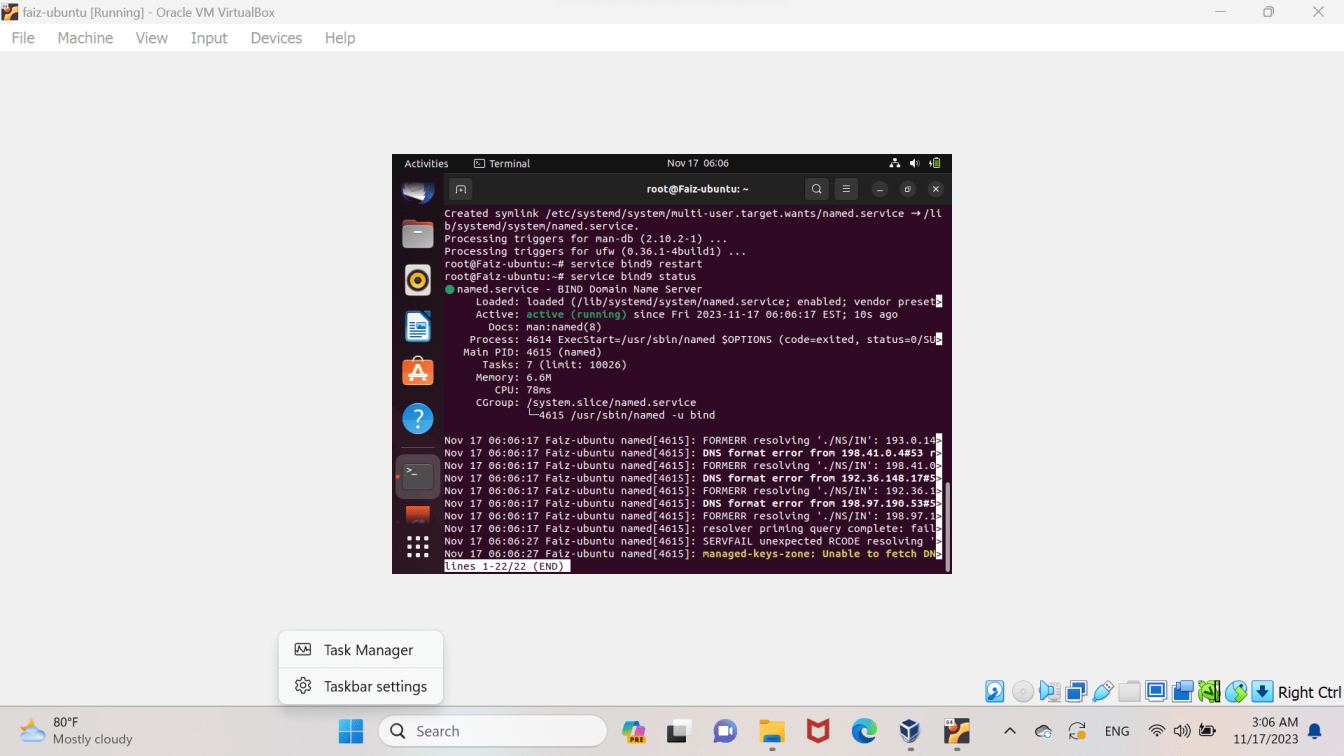Open the Help menu in VirtualBox
The image size is (1344, 756).
pos(340,38)
